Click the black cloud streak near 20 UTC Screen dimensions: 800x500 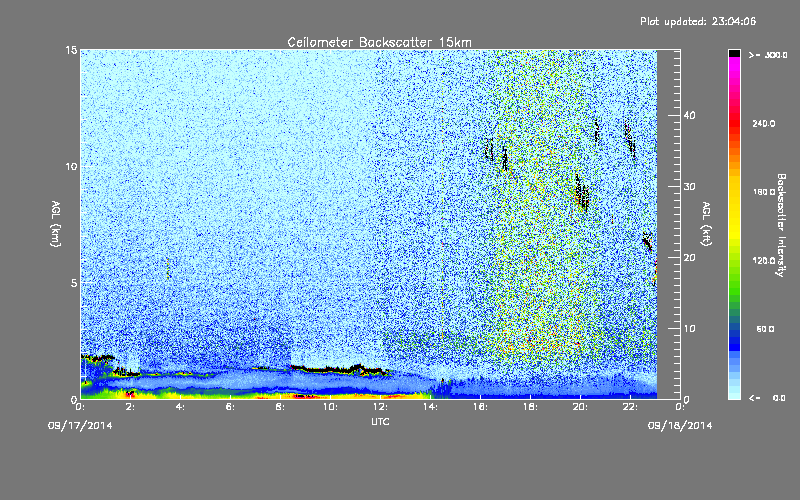pos(582,193)
